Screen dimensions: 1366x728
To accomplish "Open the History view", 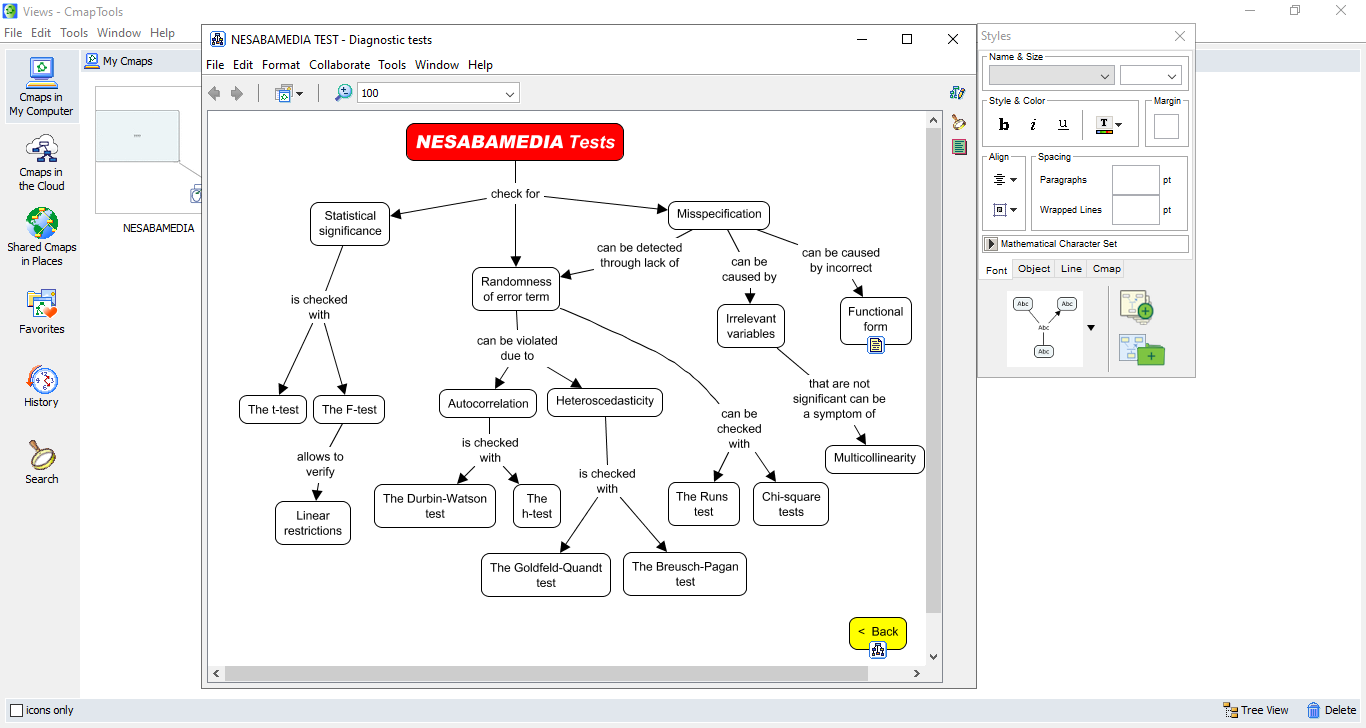I will (x=41, y=387).
